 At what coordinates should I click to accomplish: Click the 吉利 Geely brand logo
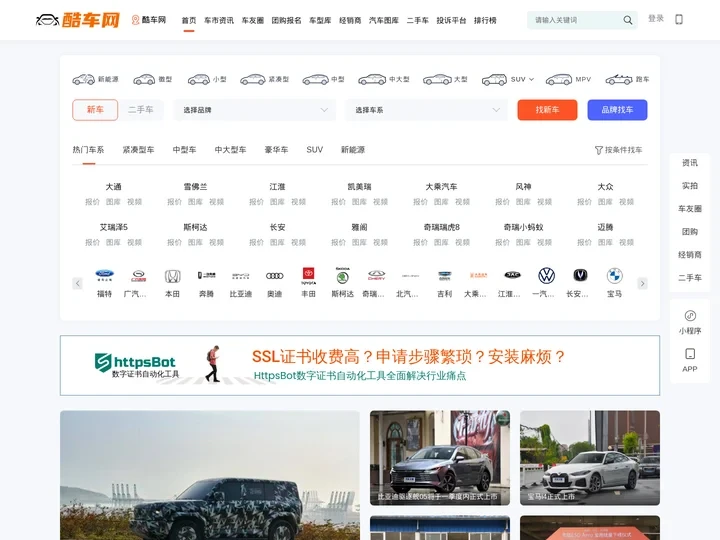[x=444, y=276]
